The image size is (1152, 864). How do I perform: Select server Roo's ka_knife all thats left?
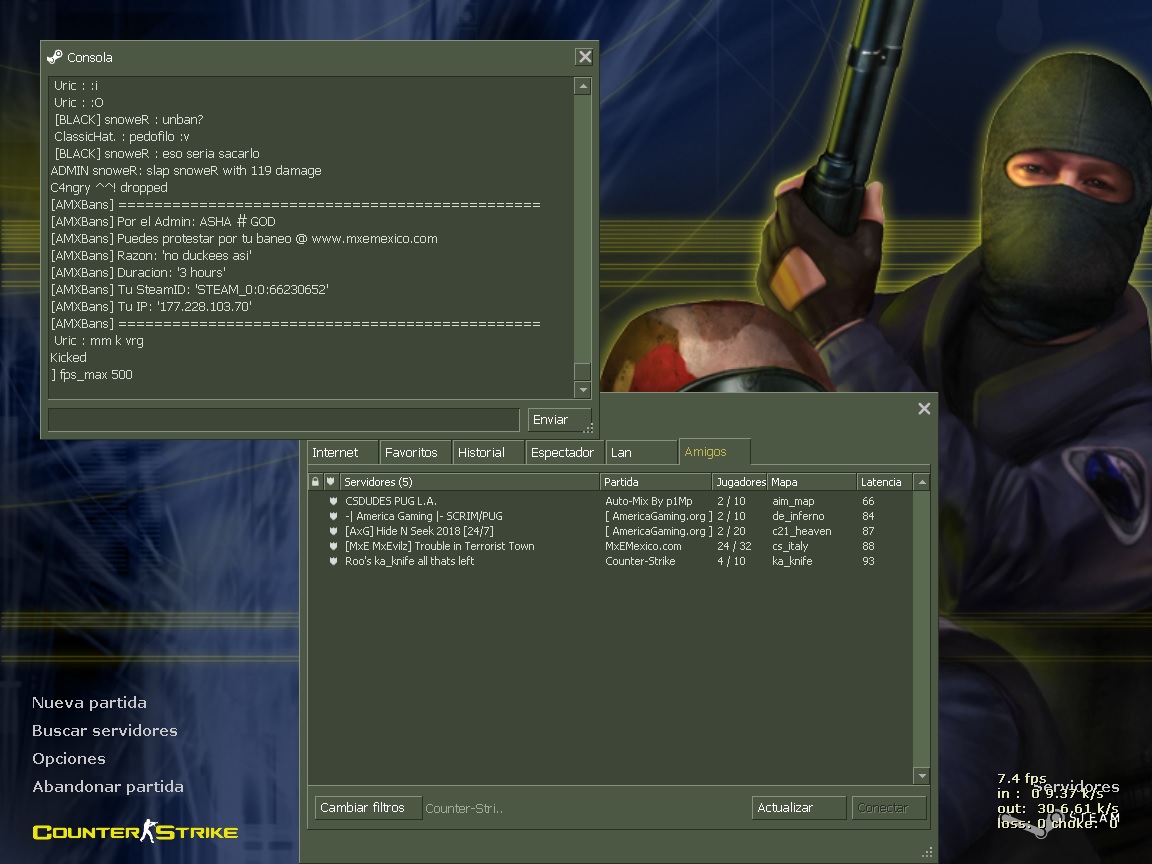point(611,561)
